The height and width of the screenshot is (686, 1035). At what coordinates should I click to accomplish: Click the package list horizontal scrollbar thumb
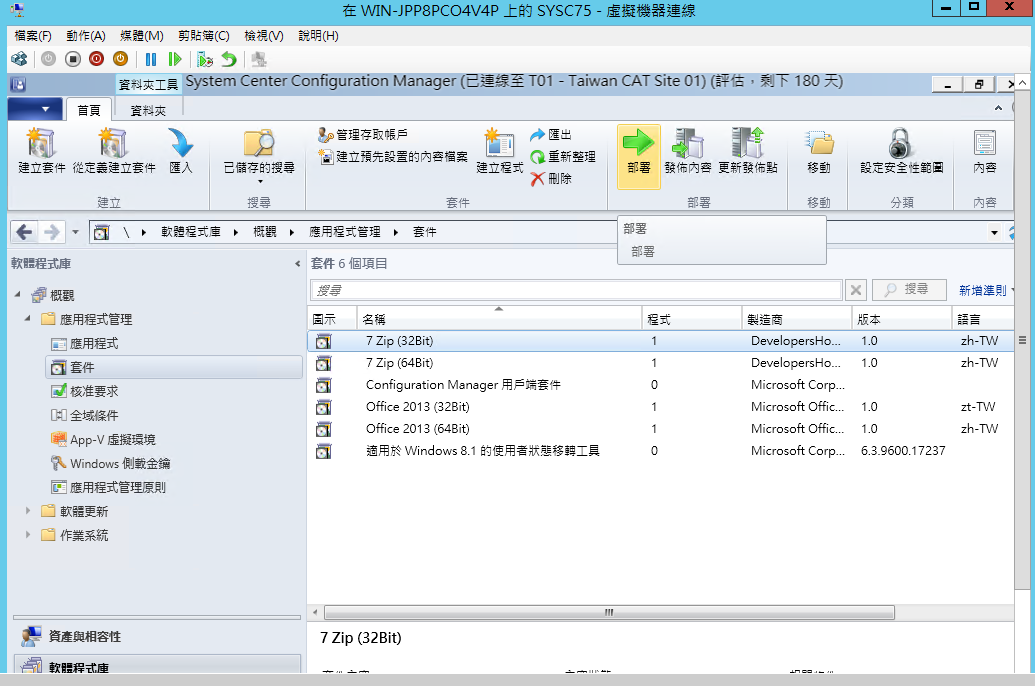pos(609,612)
